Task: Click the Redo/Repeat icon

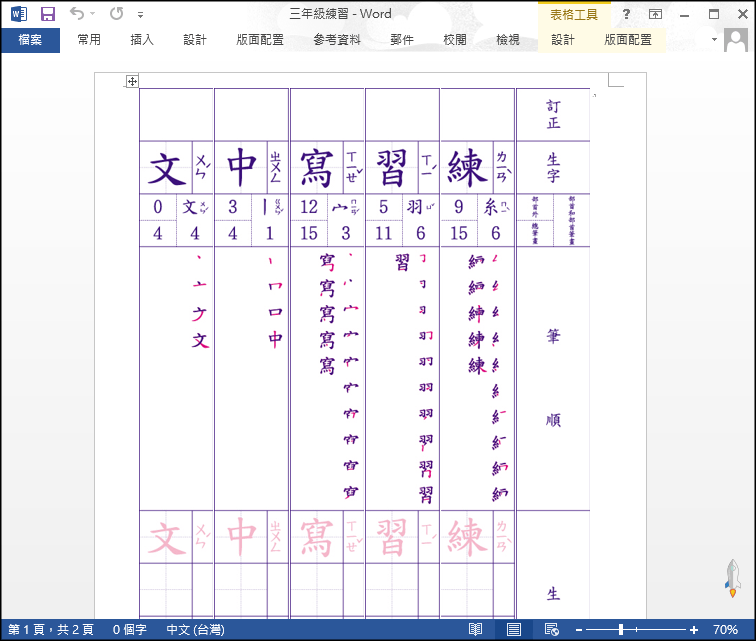Action: point(116,14)
